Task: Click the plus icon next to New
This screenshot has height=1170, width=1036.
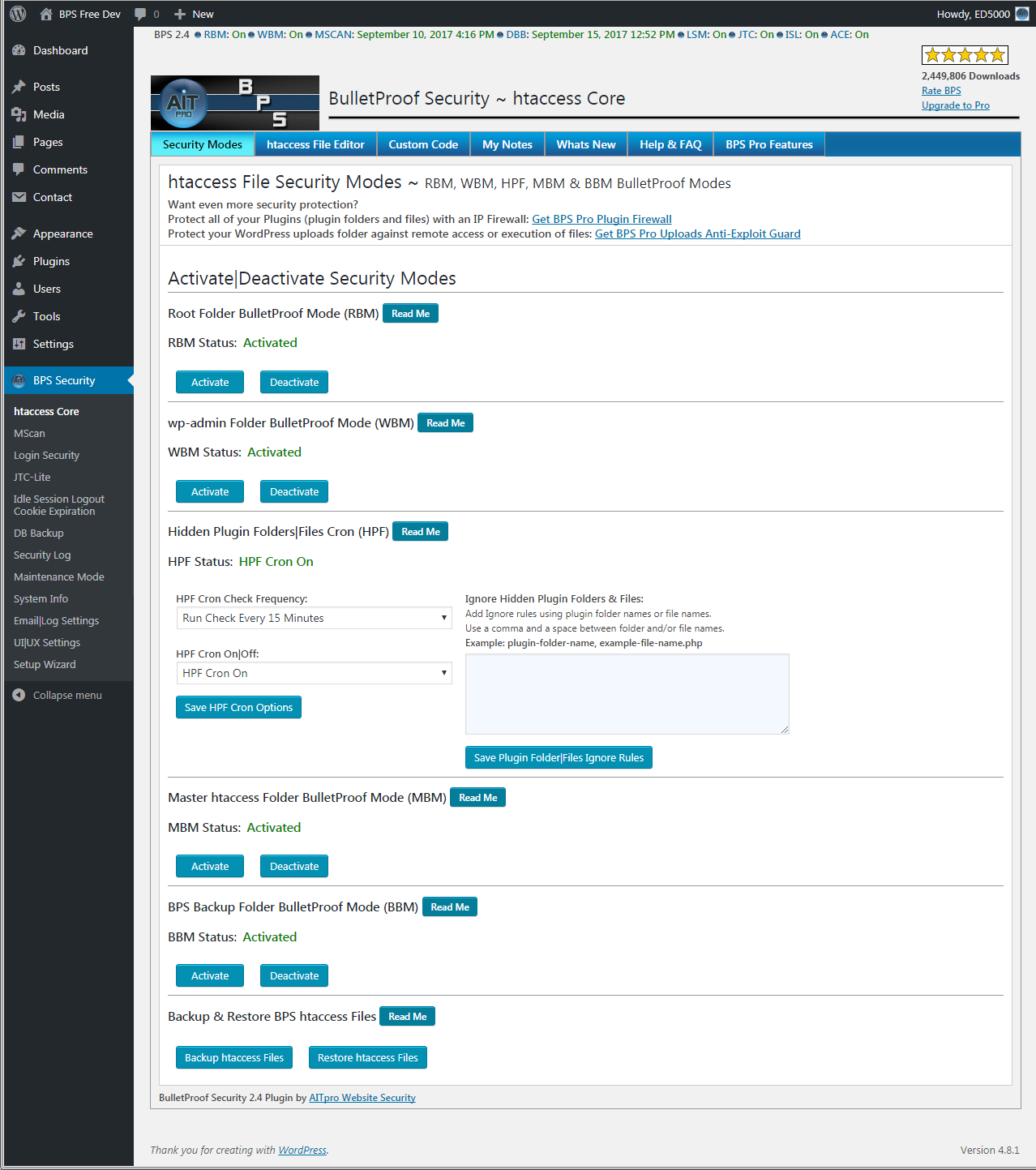Action: pyautogui.click(x=180, y=14)
